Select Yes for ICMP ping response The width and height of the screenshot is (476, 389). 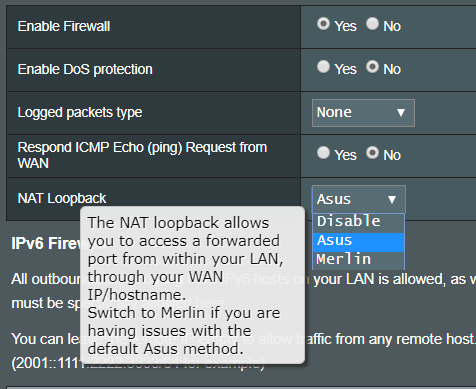click(x=323, y=153)
